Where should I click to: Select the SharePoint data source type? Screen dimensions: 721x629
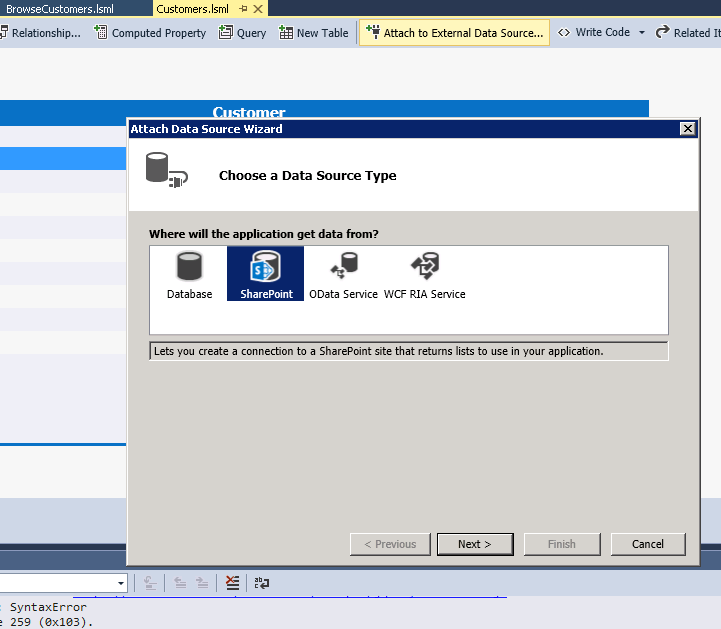(x=265, y=274)
